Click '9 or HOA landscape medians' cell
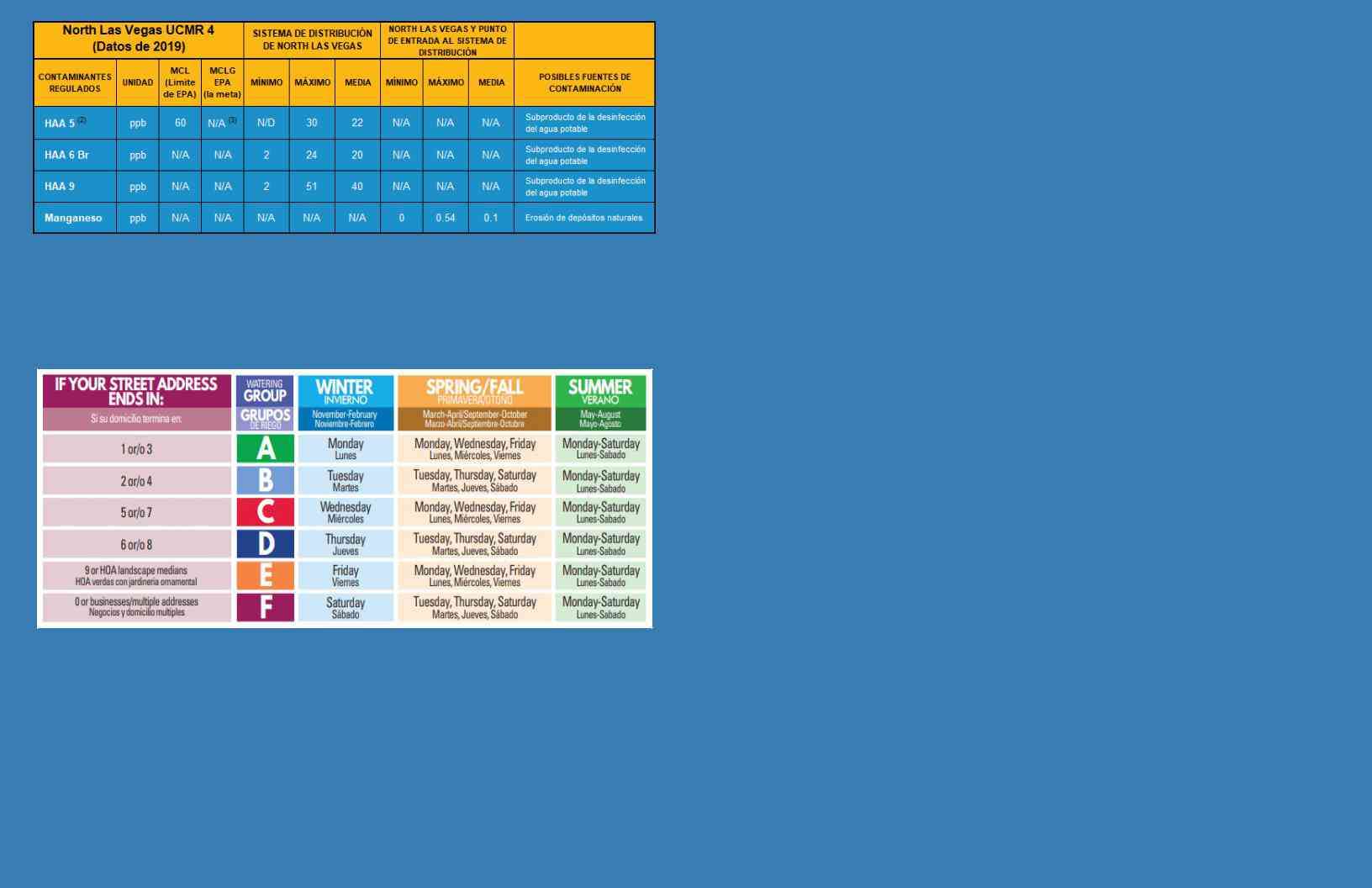The image size is (1372, 888). click(136, 575)
